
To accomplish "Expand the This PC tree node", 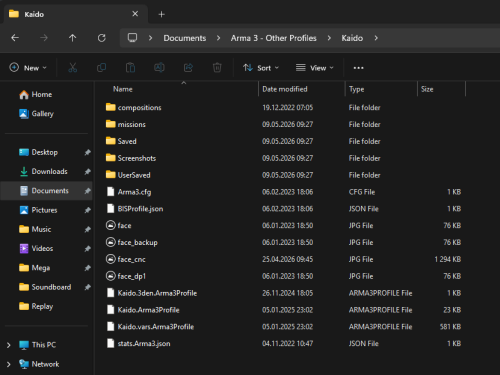I will pyautogui.click(x=9, y=345).
